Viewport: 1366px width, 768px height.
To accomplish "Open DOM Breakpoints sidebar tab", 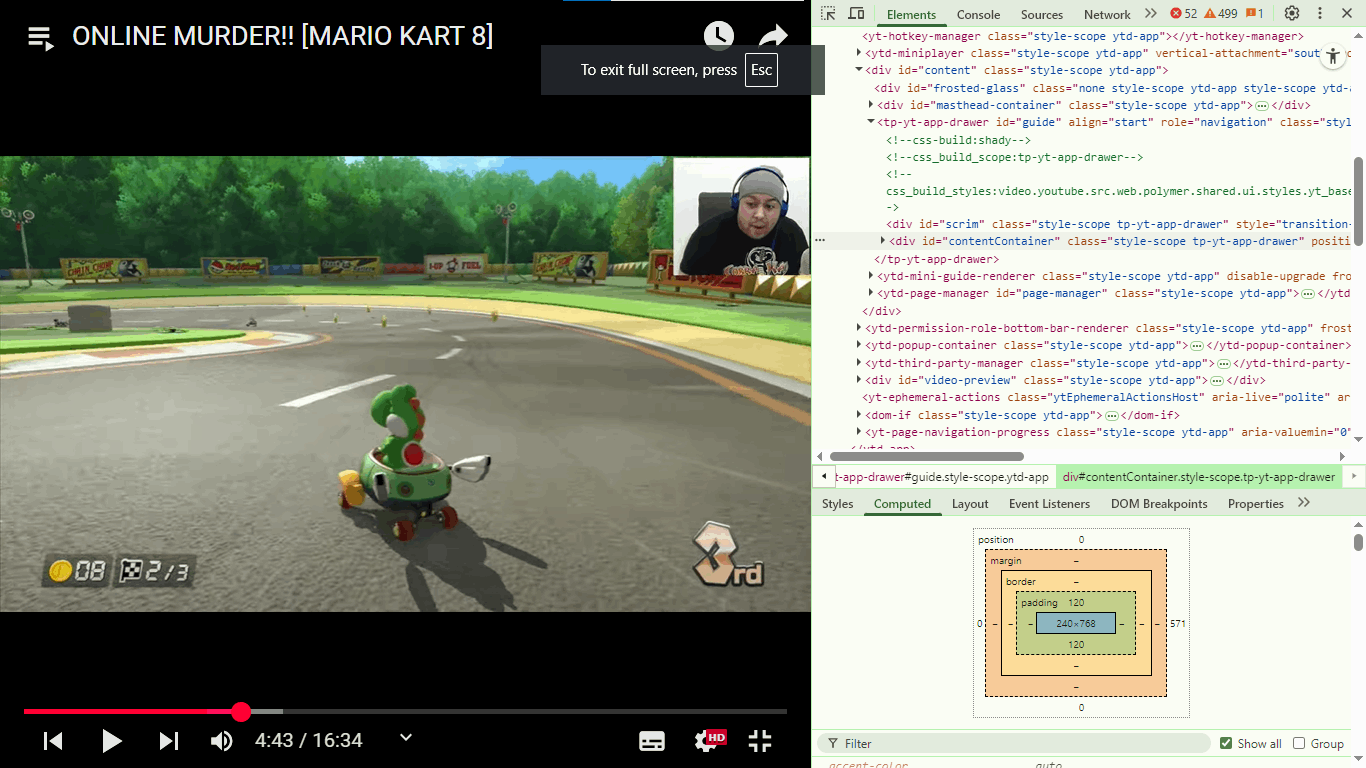I will (1159, 504).
